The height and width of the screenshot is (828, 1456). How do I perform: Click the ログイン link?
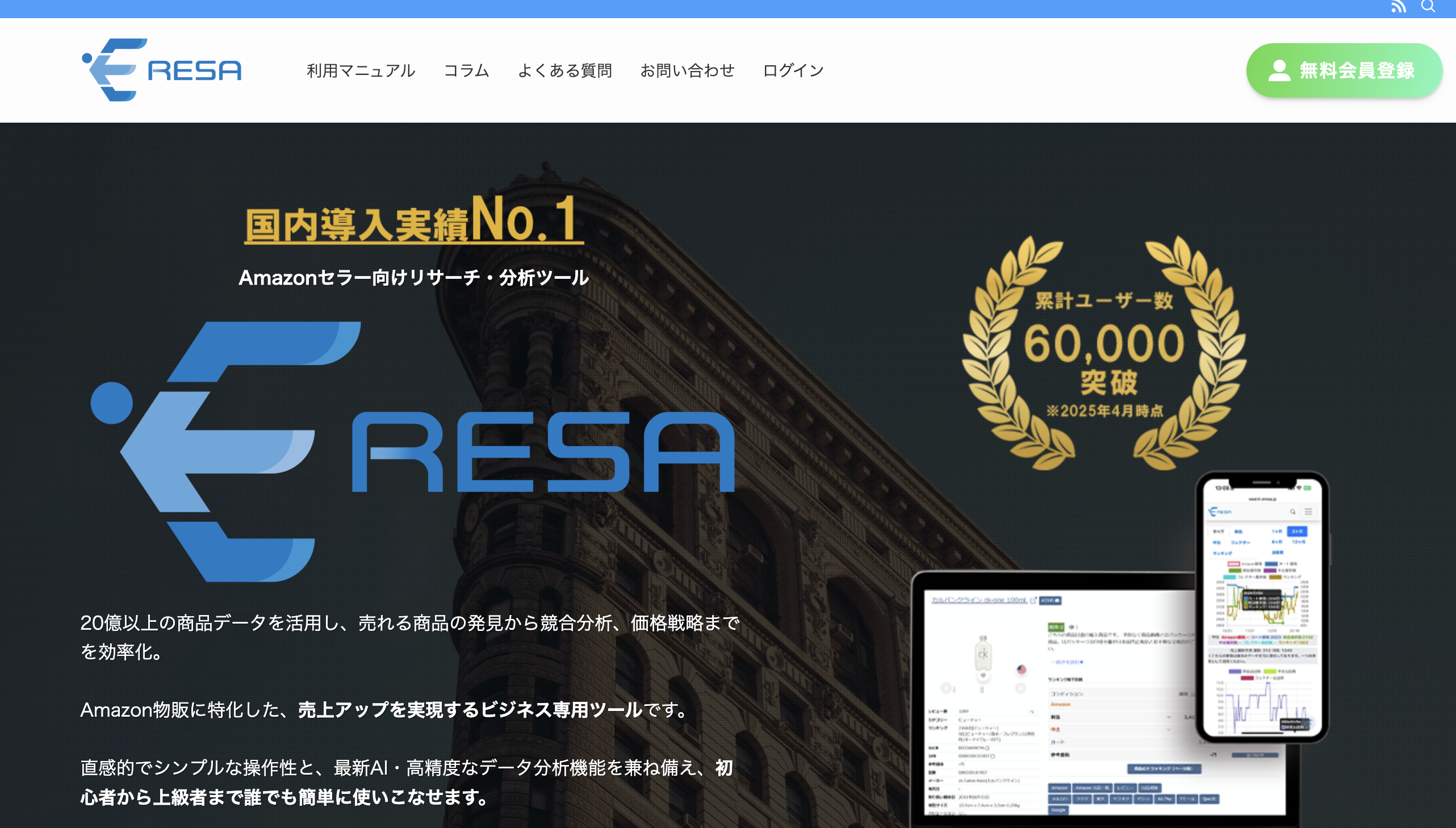coord(793,70)
